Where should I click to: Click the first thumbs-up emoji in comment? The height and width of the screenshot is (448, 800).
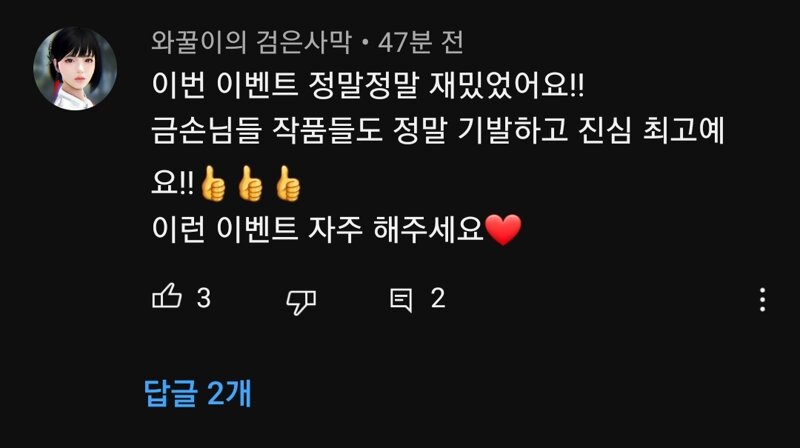point(213,184)
